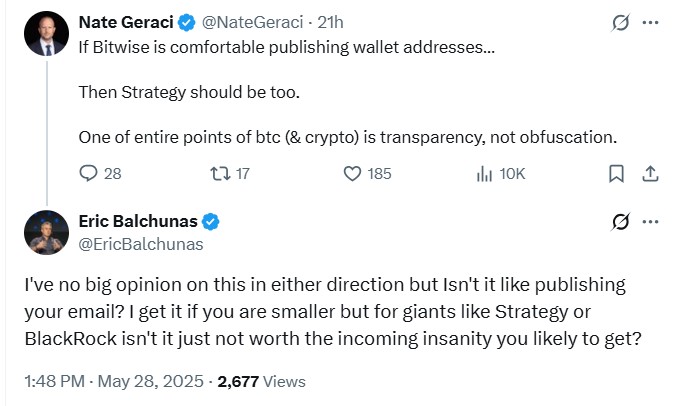679x406 pixels.
Task: Click the Nate Geraci display name
Action: 128,21
